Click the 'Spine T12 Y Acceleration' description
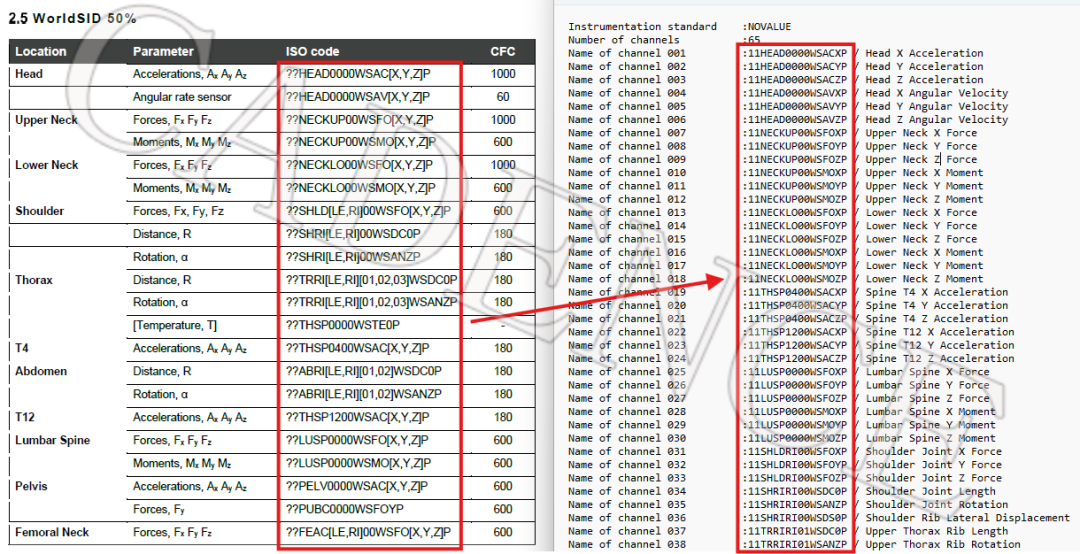The image size is (1080, 554). click(x=939, y=345)
